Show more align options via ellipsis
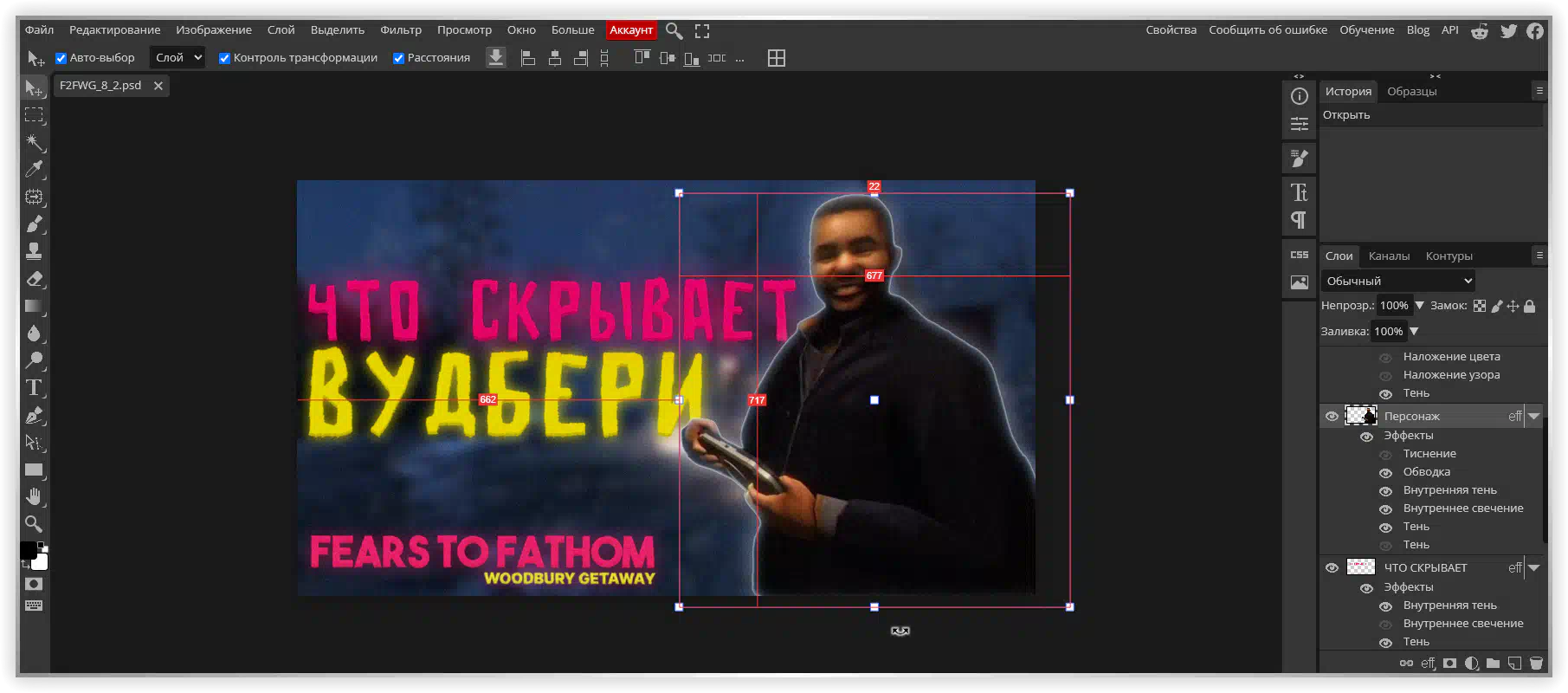Viewport: 1568px width, 693px height. click(739, 59)
